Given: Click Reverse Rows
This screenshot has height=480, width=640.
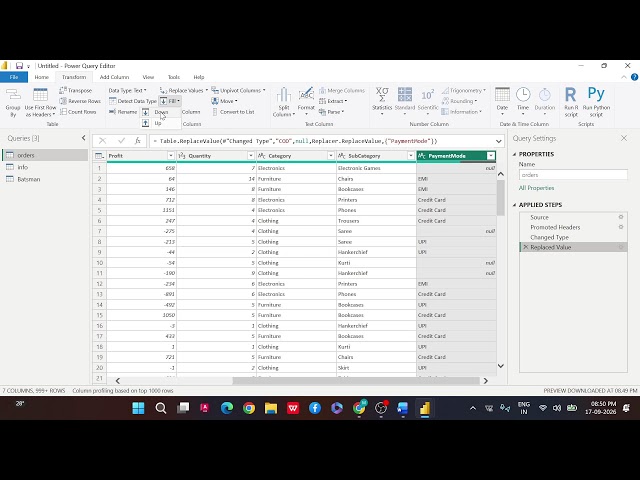Looking at the screenshot, I should [x=80, y=101].
